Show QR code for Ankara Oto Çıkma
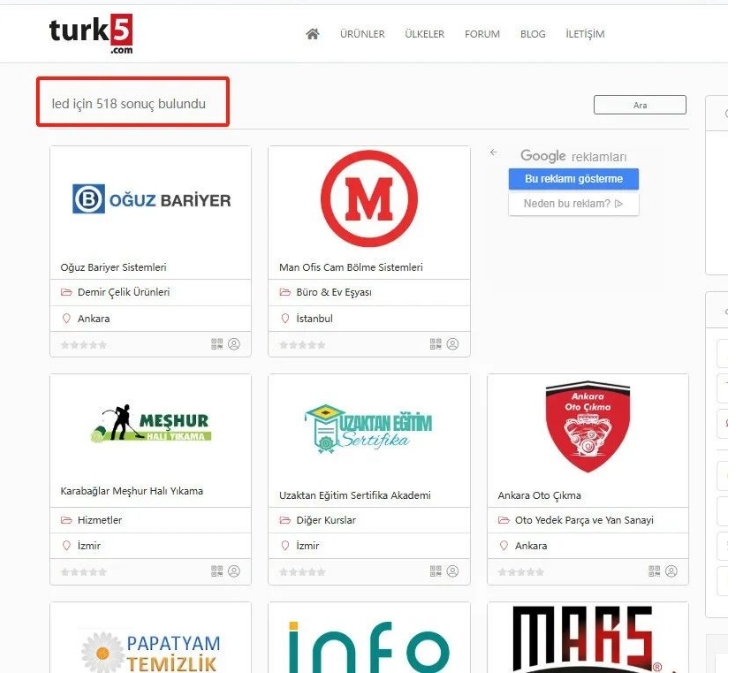This screenshot has width=742, height=673. click(x=654, y=571)
